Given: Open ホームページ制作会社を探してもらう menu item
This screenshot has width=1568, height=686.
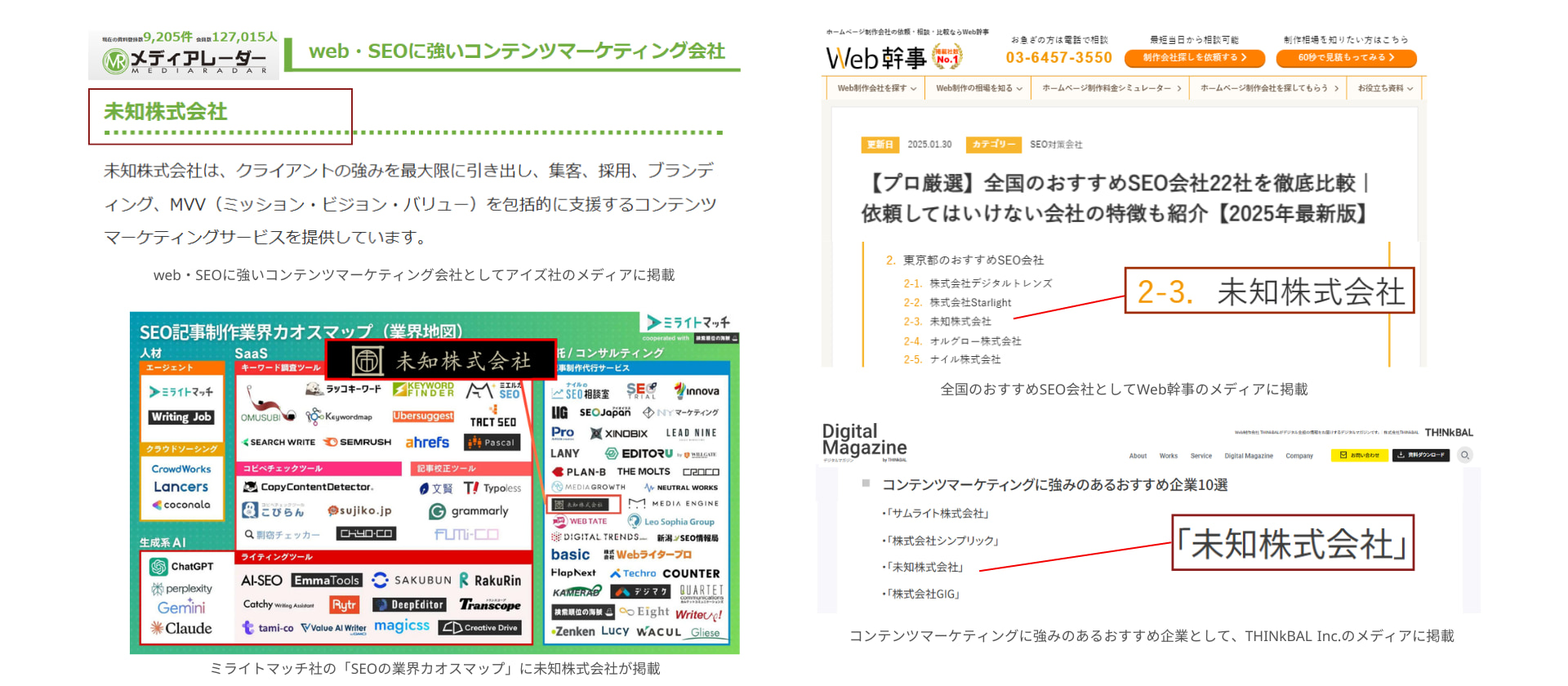Looking at the screenshot, I should (1269, 88).
